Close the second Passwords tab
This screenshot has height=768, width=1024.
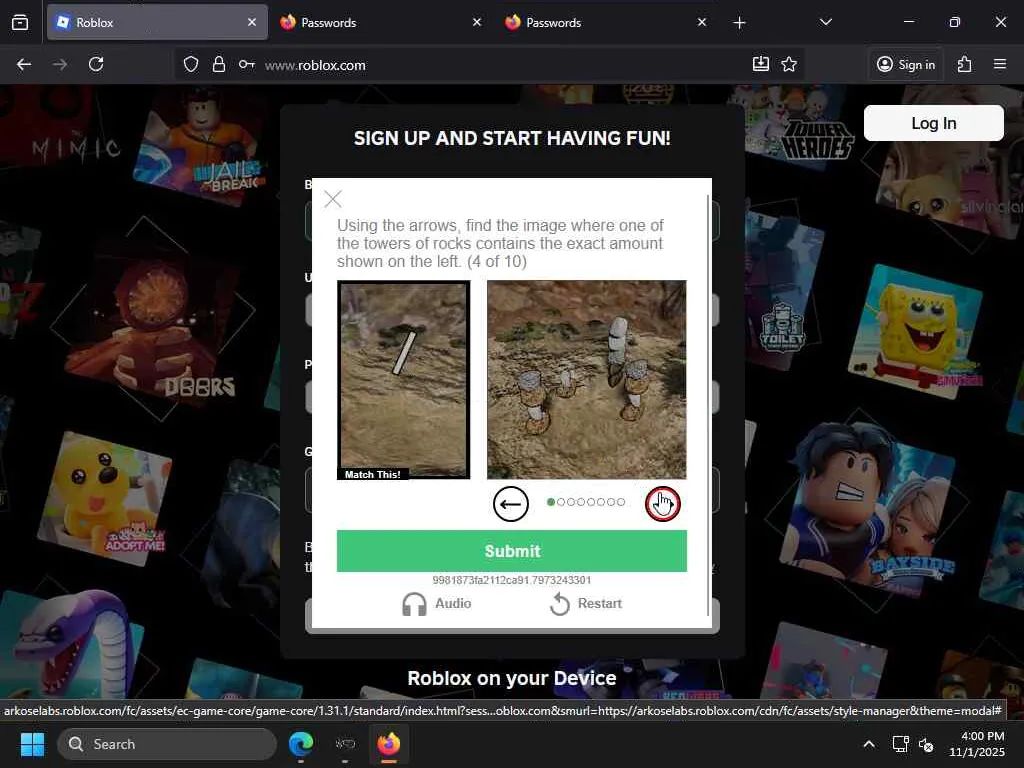702,22
